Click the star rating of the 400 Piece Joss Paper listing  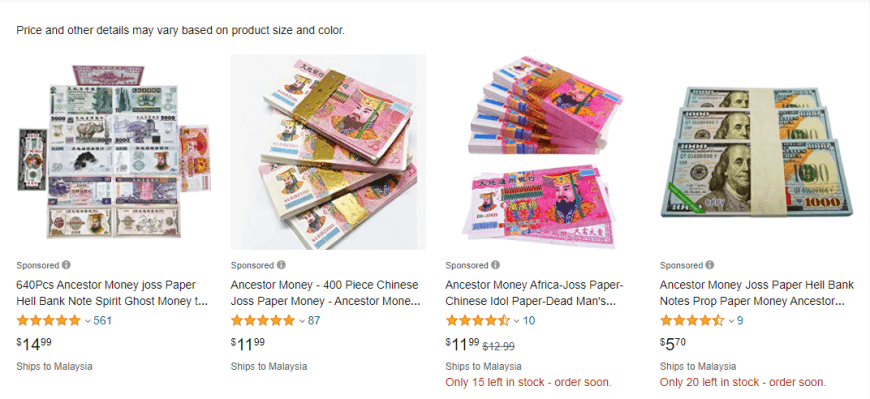pyautogui.click(x=263, y=320)
